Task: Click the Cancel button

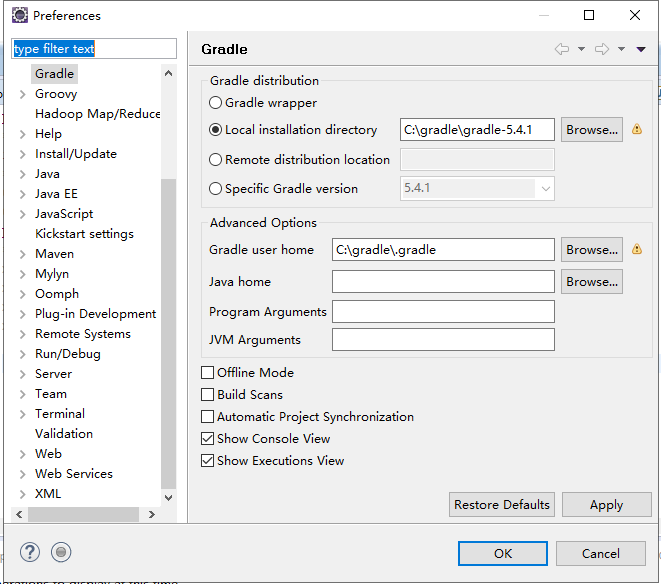Action: click(601, 553)
